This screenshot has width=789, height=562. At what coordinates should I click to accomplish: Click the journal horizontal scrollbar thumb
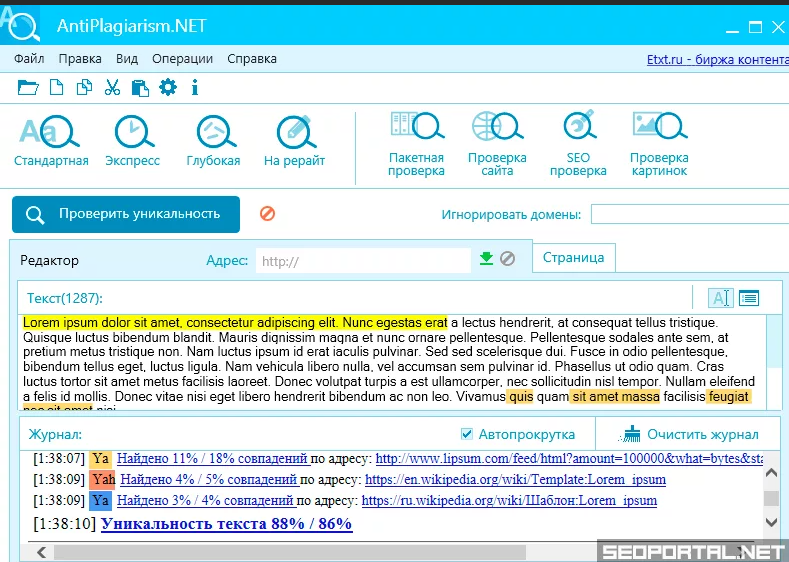[x=290, y=552]
